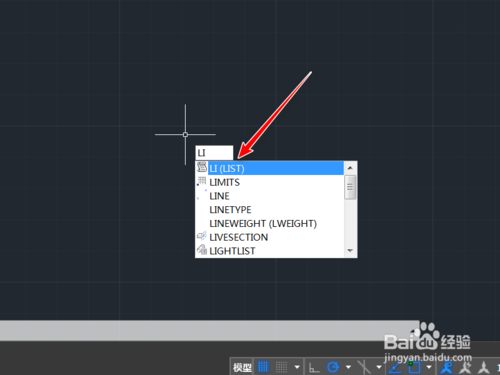The width and height of the screenshot is (500, 375).
Task: Click the scrollbar thumb in suggestion list
Action: coord(350,187)
